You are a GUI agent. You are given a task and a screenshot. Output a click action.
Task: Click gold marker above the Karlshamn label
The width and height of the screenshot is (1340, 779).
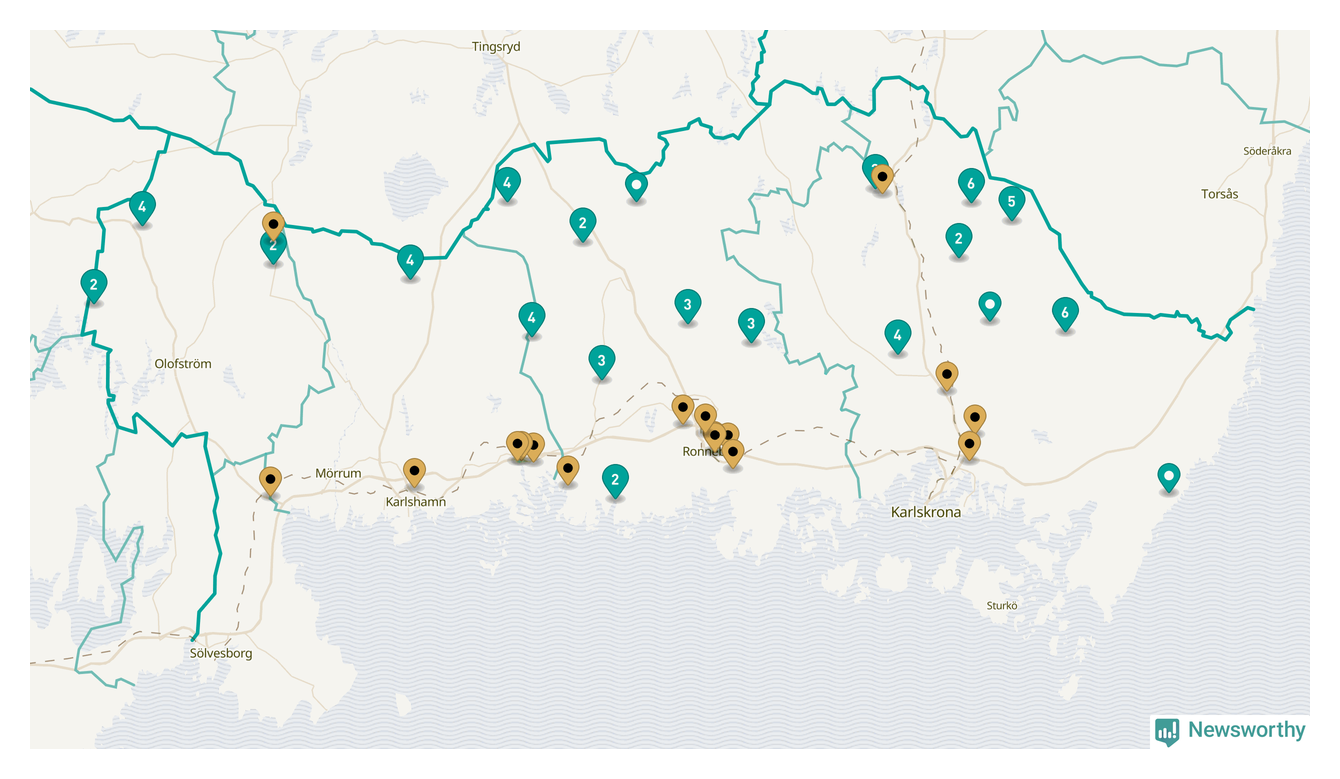point(414,471)
